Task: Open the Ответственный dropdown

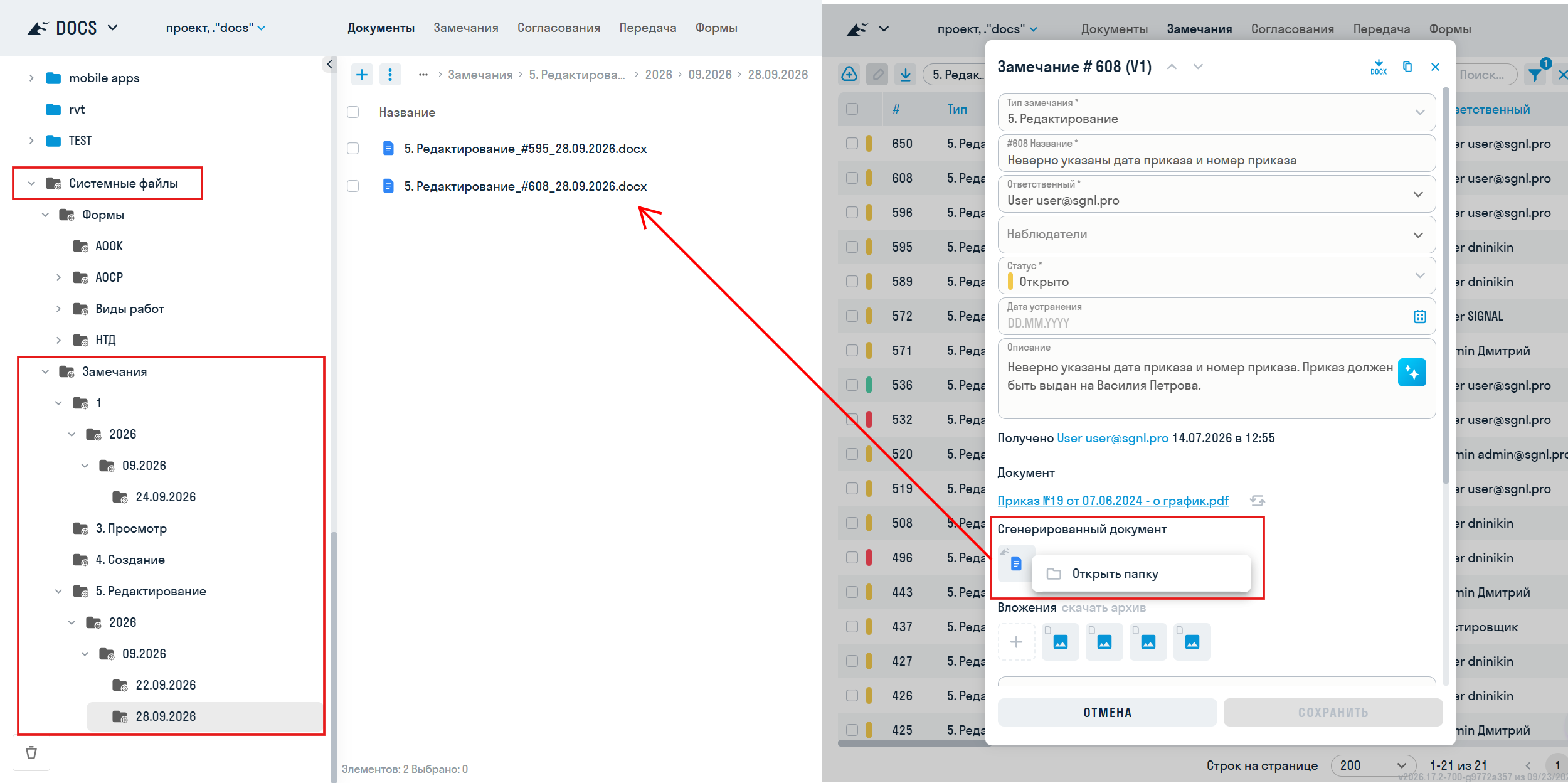Action: [x=1216, y=194]
